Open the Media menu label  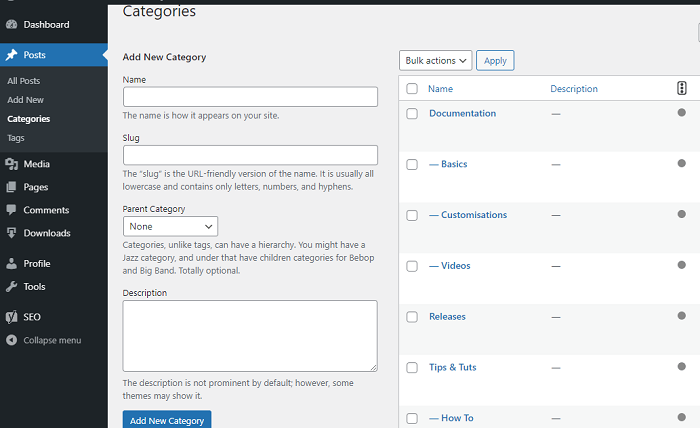tap(37, 164)
